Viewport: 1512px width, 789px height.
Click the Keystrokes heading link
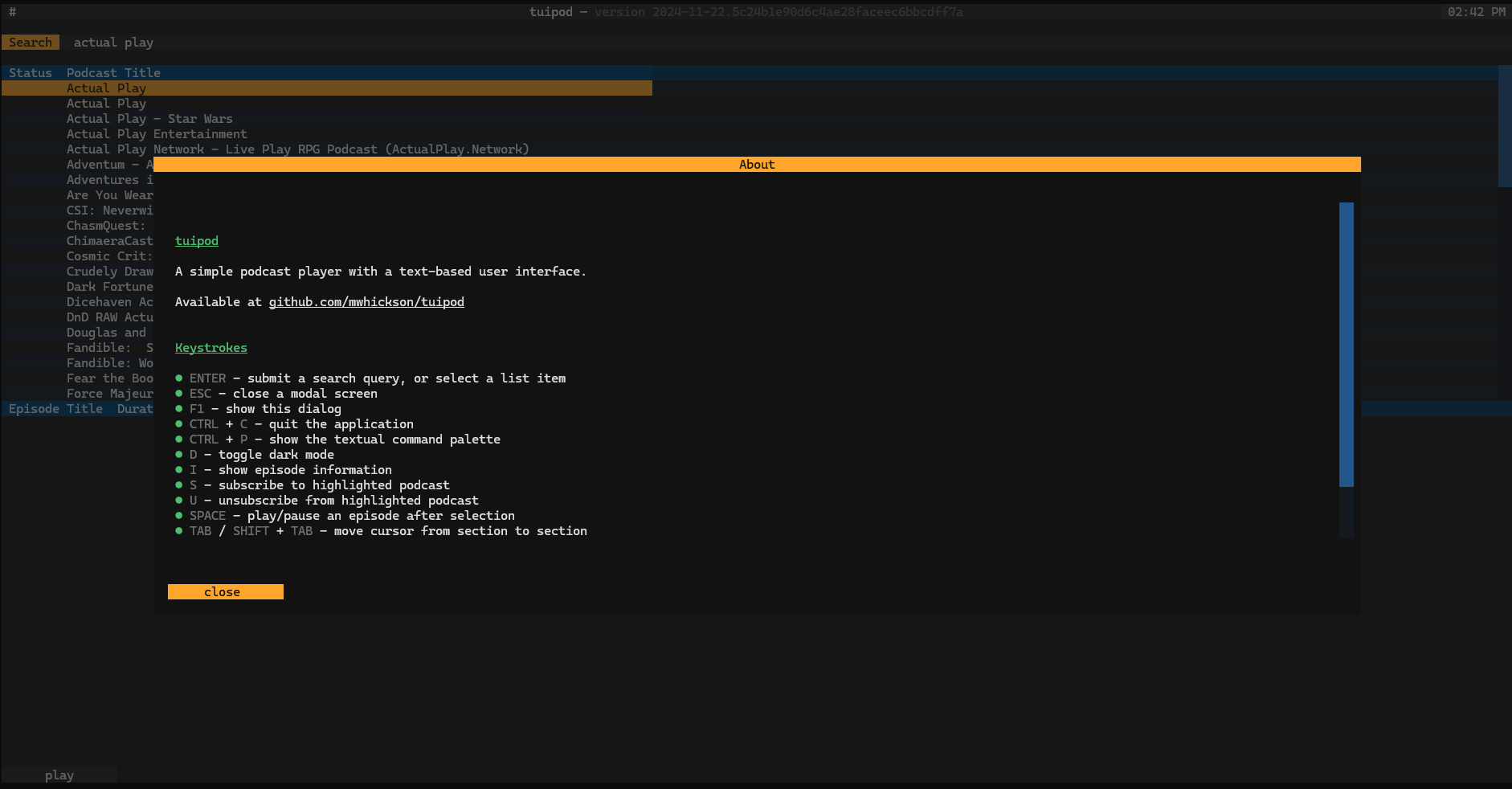(x=211, y=348)
